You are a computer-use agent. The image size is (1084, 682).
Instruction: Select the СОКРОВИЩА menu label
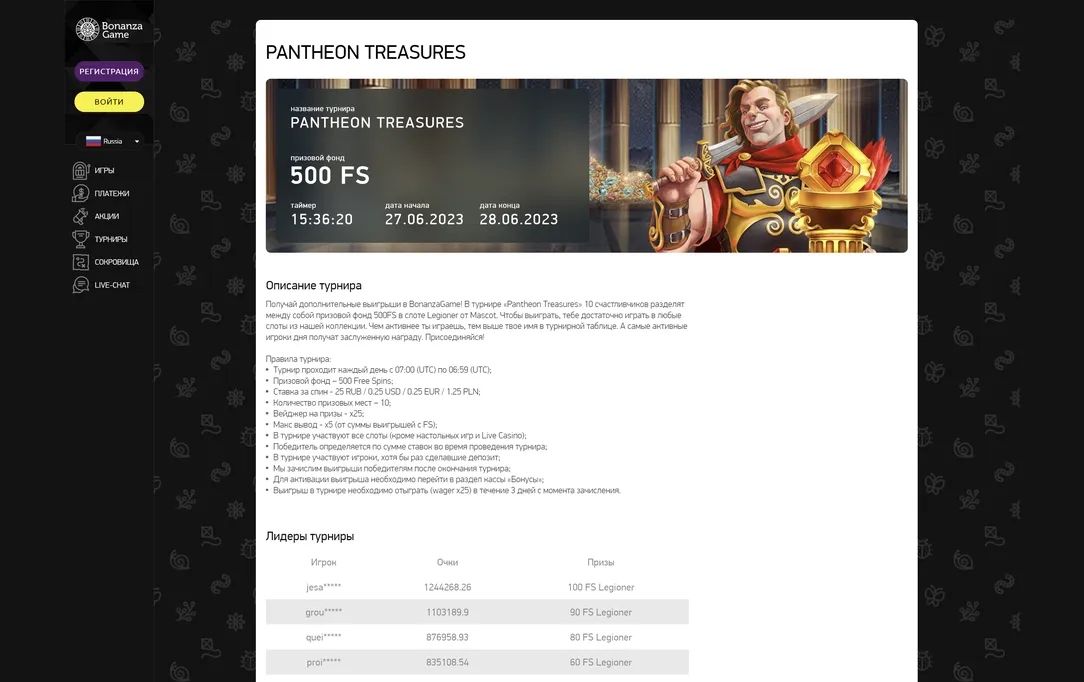[x=117, y=262]
